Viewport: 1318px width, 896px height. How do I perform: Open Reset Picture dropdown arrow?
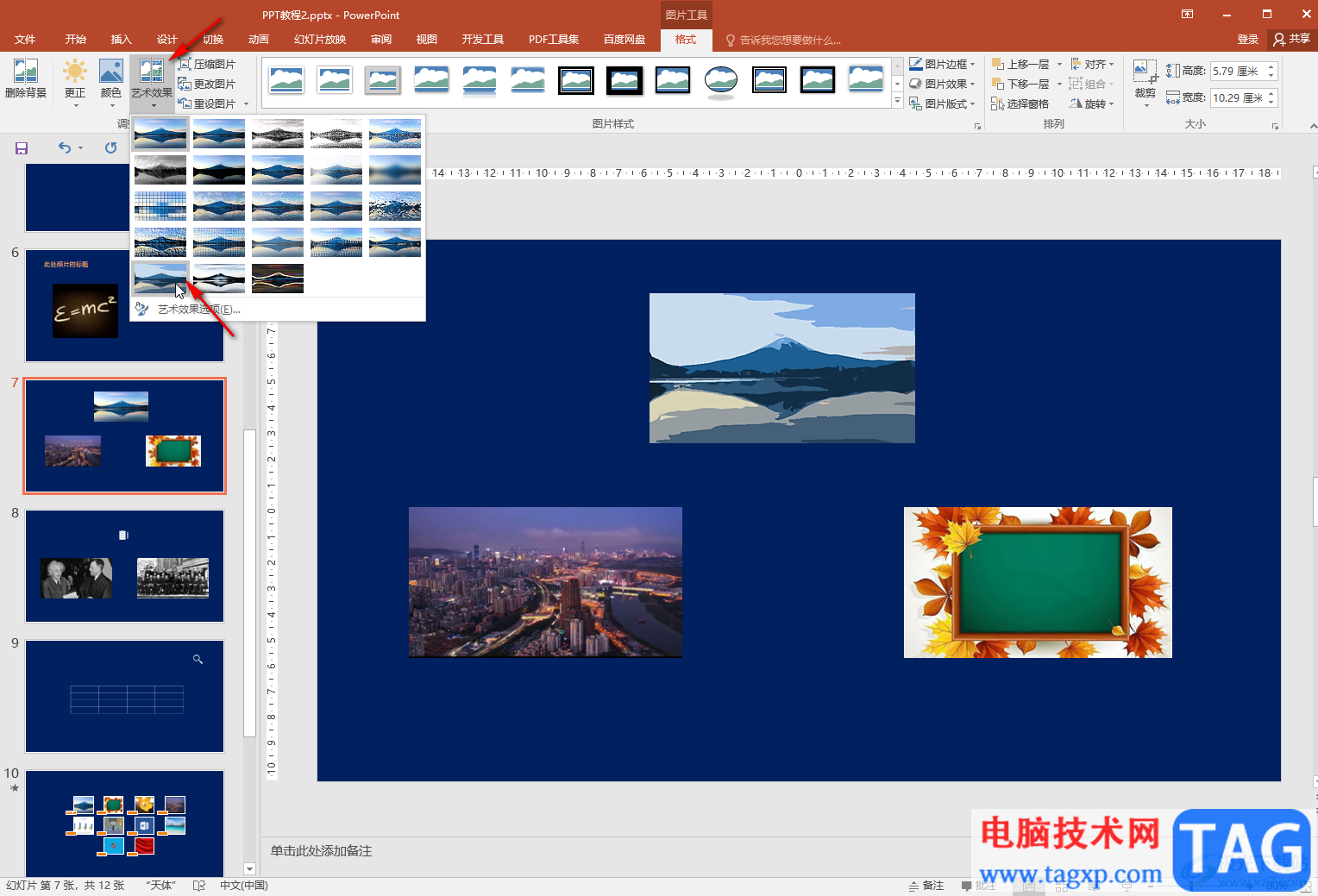(x=247, y=104)
